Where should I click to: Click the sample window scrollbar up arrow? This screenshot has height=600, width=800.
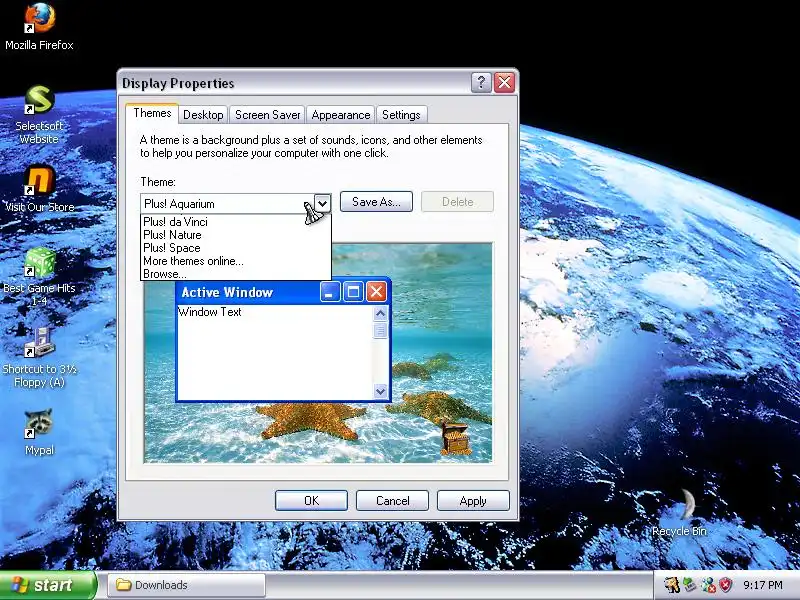380,313
